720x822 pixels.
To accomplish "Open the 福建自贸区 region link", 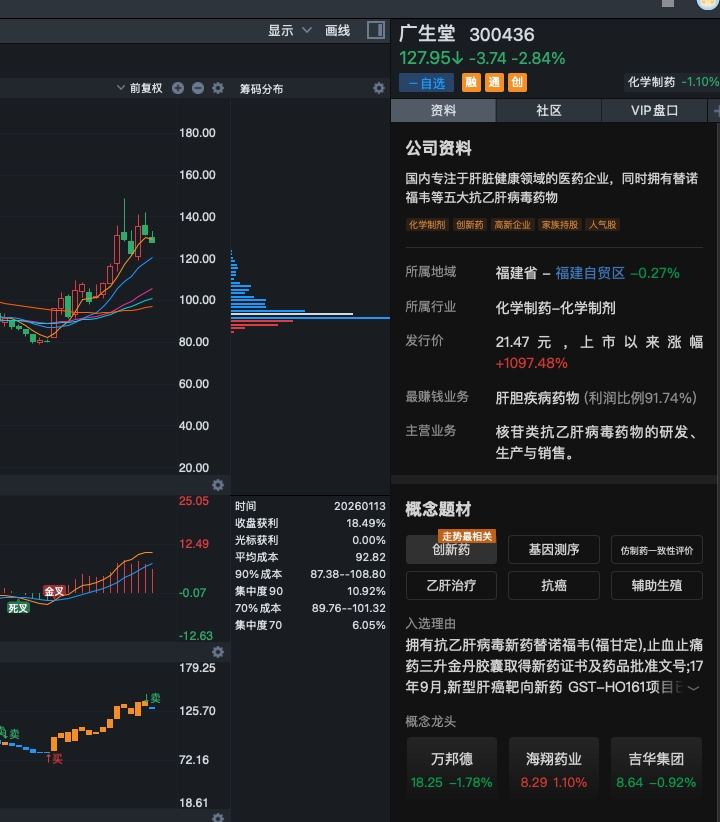I will click(x=590, y=272).
